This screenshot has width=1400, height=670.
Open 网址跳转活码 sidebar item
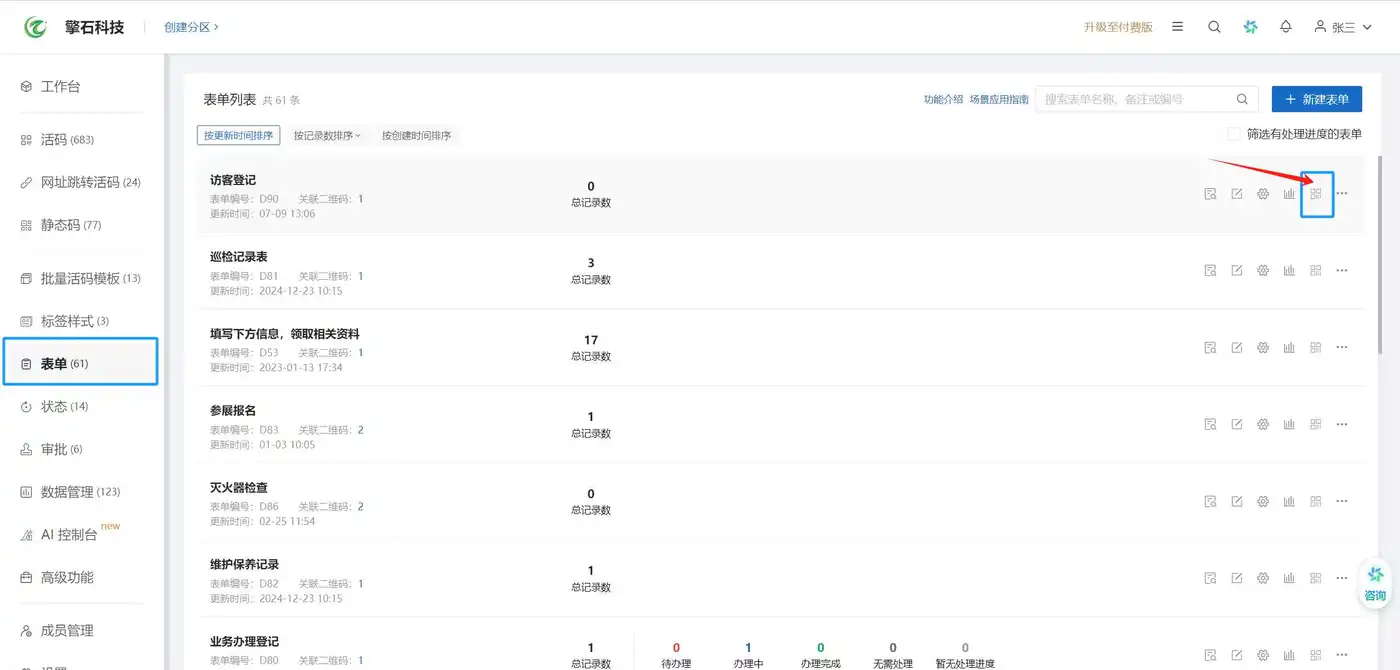click(81, 182)
